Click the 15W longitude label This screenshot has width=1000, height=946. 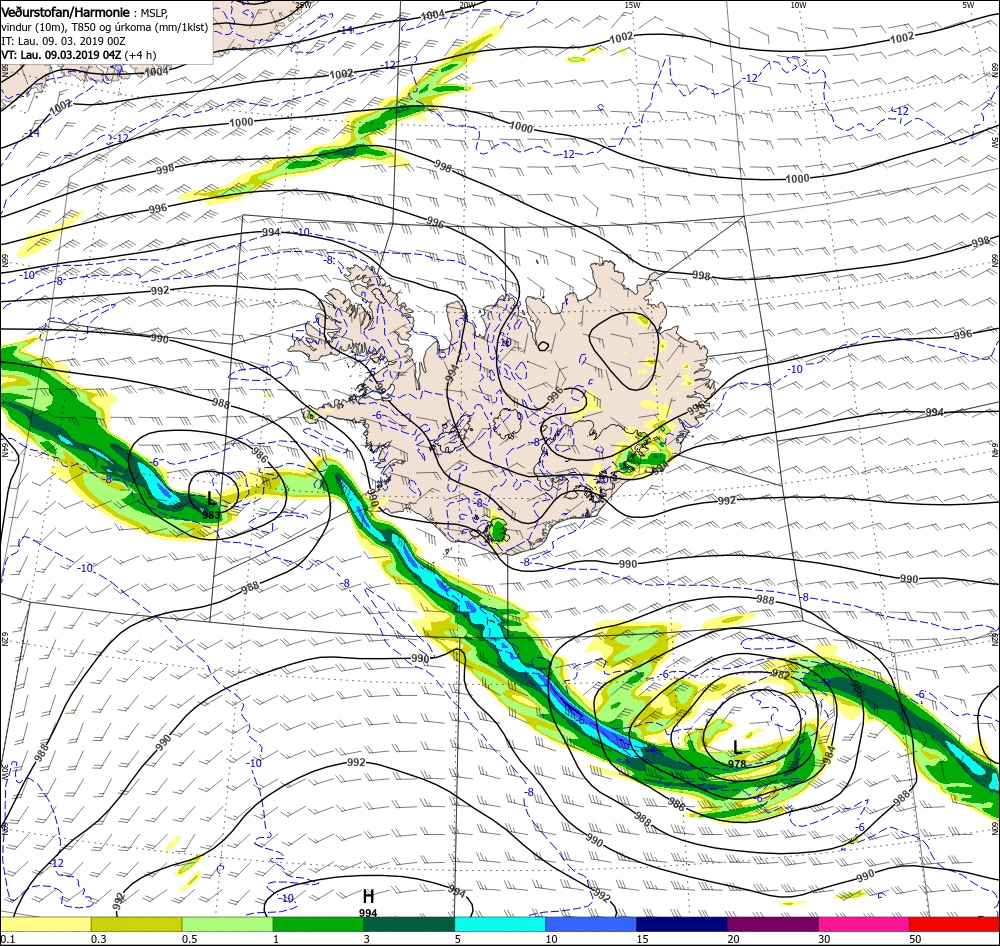tap(633, 5)
